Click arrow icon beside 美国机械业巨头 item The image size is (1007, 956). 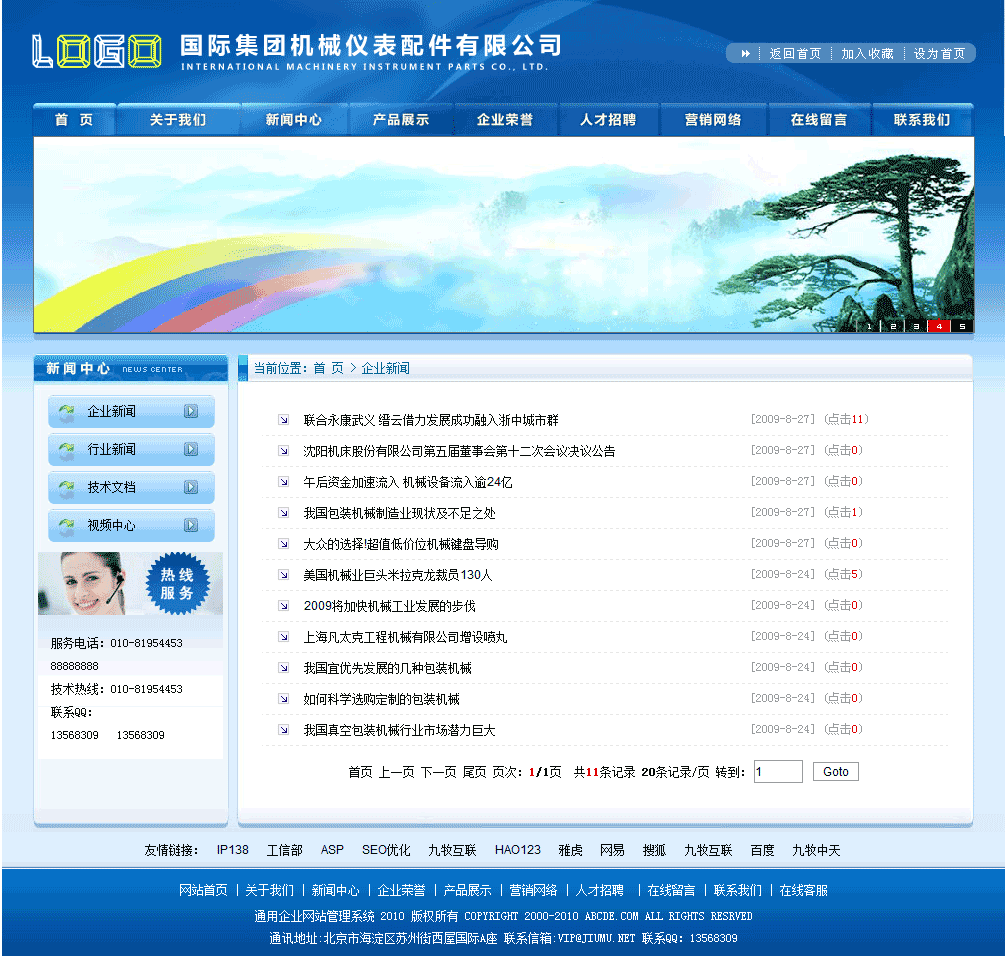pos(283,575)
